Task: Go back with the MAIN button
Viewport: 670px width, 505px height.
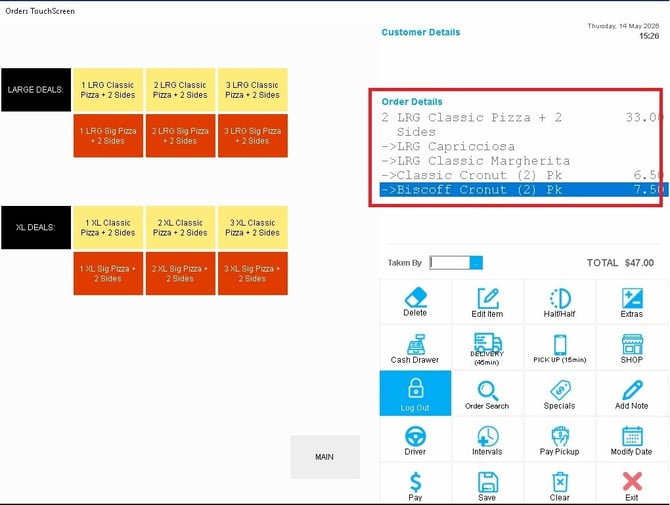Action: point(325,457)
